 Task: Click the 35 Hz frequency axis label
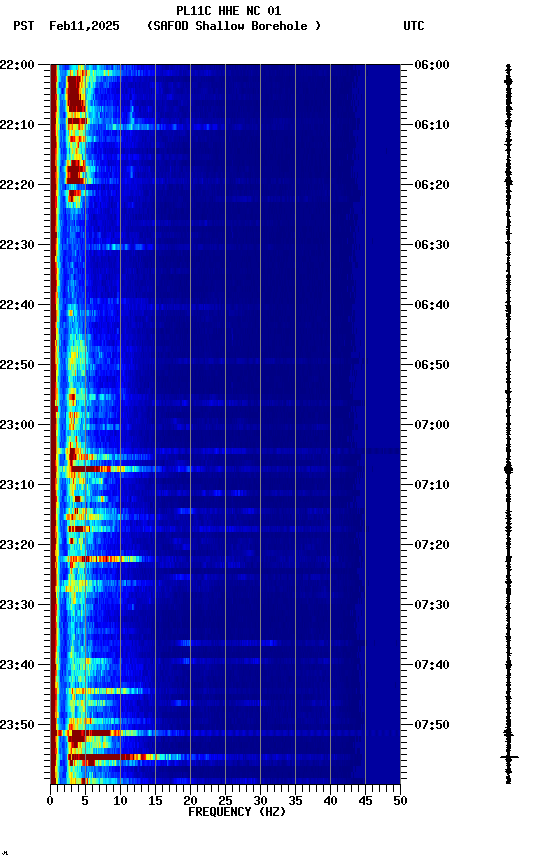pyautogui.click(x=295, y=801)
